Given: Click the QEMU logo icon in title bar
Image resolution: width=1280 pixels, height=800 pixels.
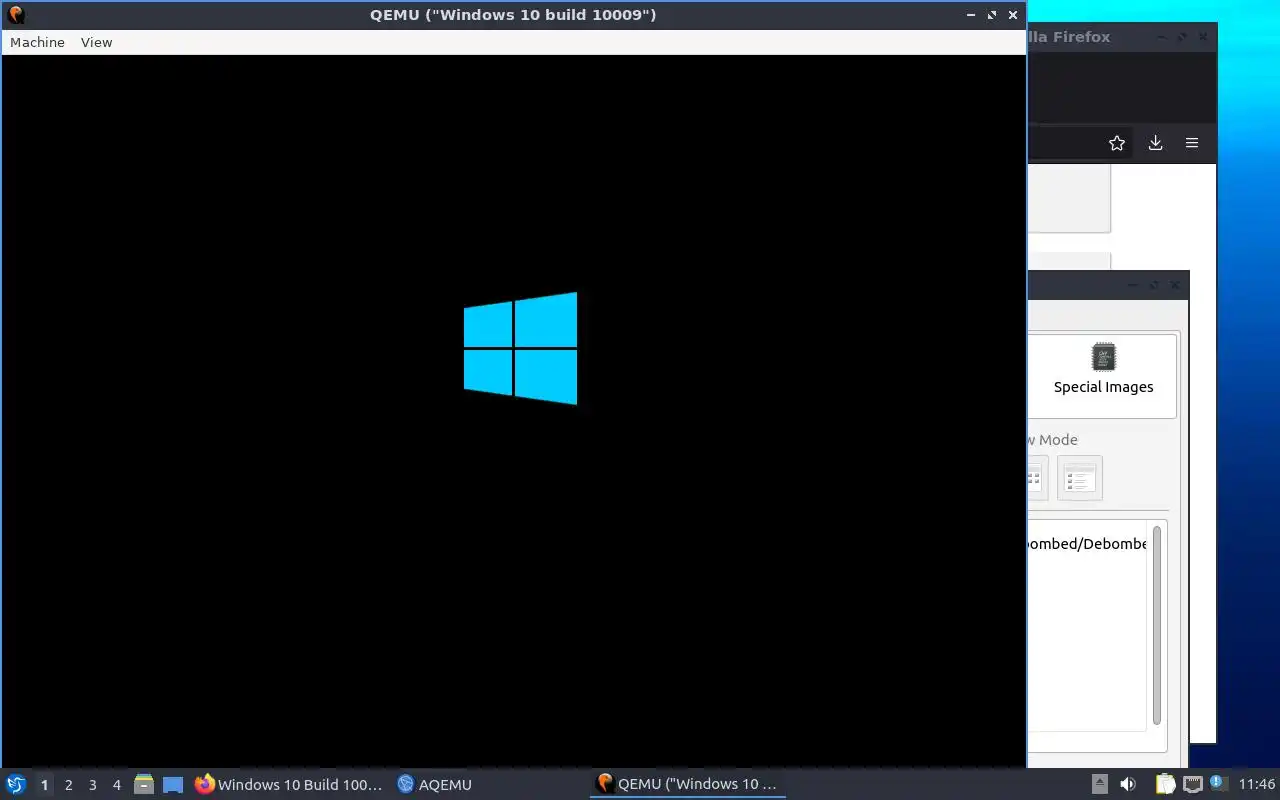Looking at the screenshot, I should click(15, 15).
